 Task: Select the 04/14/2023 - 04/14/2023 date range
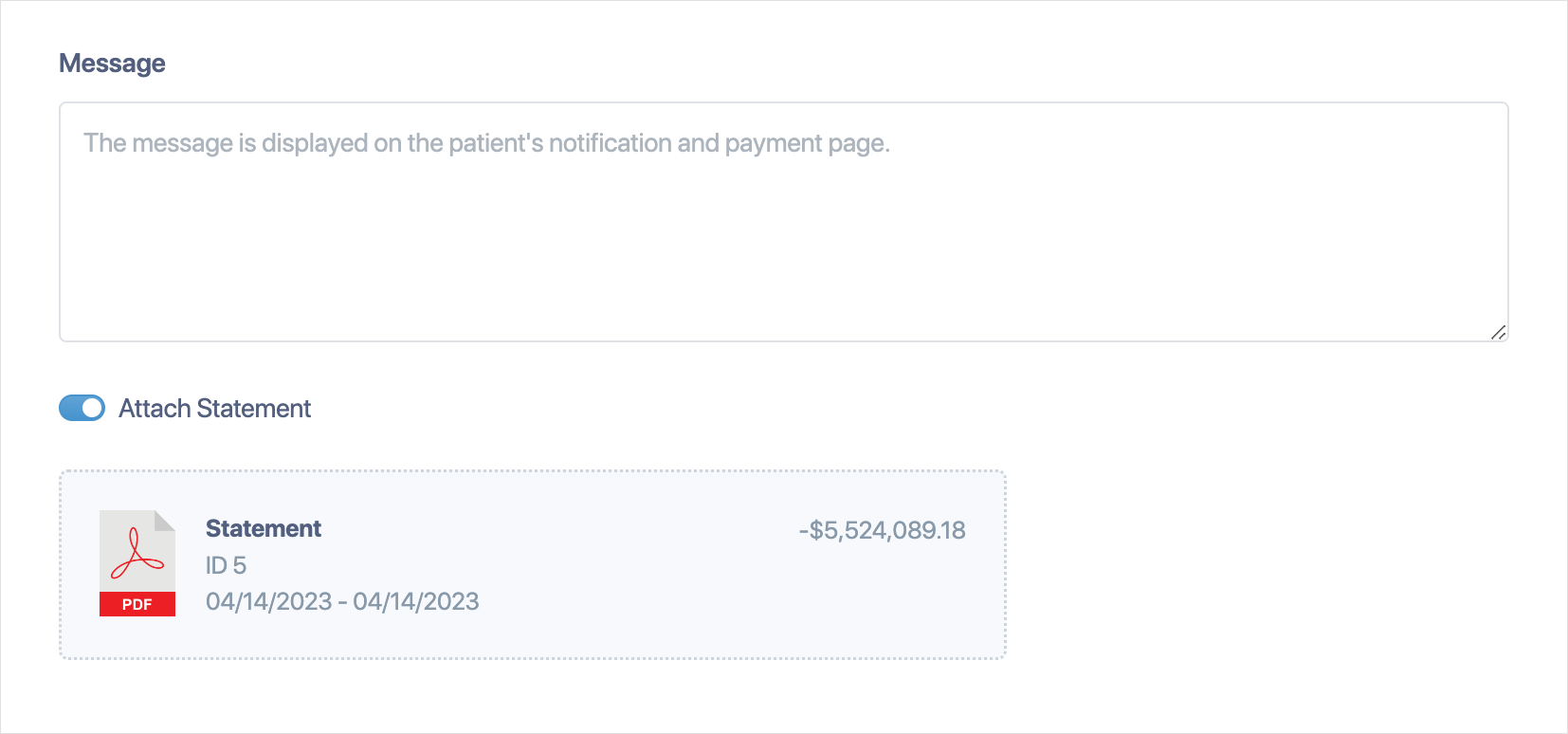coord(342,601)
